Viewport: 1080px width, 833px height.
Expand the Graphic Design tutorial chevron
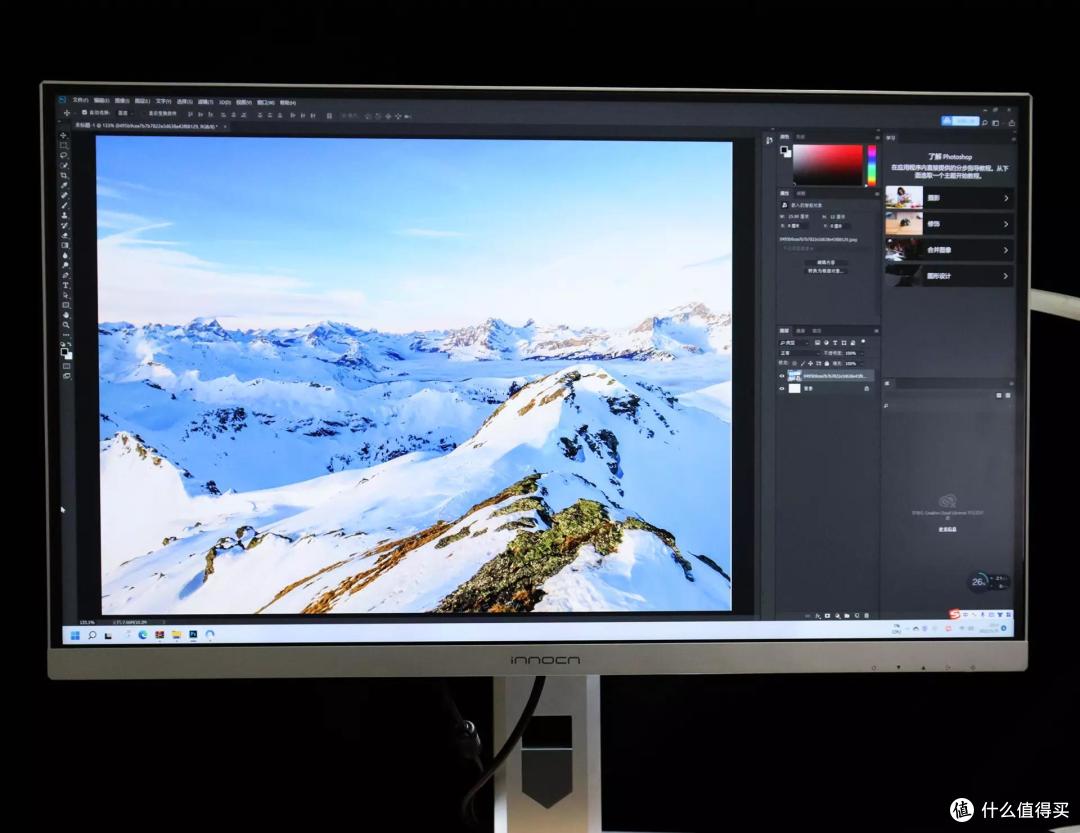[1006, 276]
